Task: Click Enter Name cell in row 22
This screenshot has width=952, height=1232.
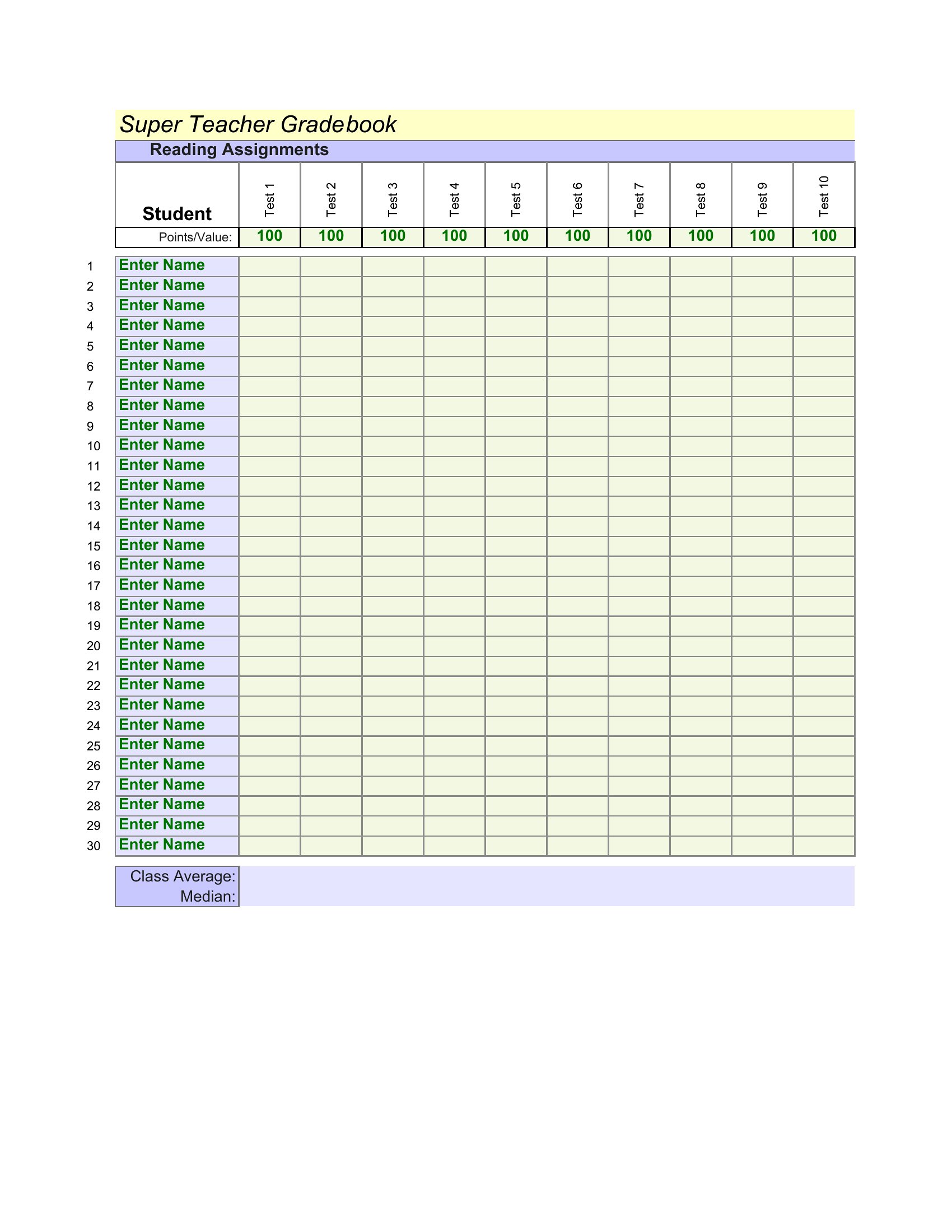Action: [x=177, y=685]
